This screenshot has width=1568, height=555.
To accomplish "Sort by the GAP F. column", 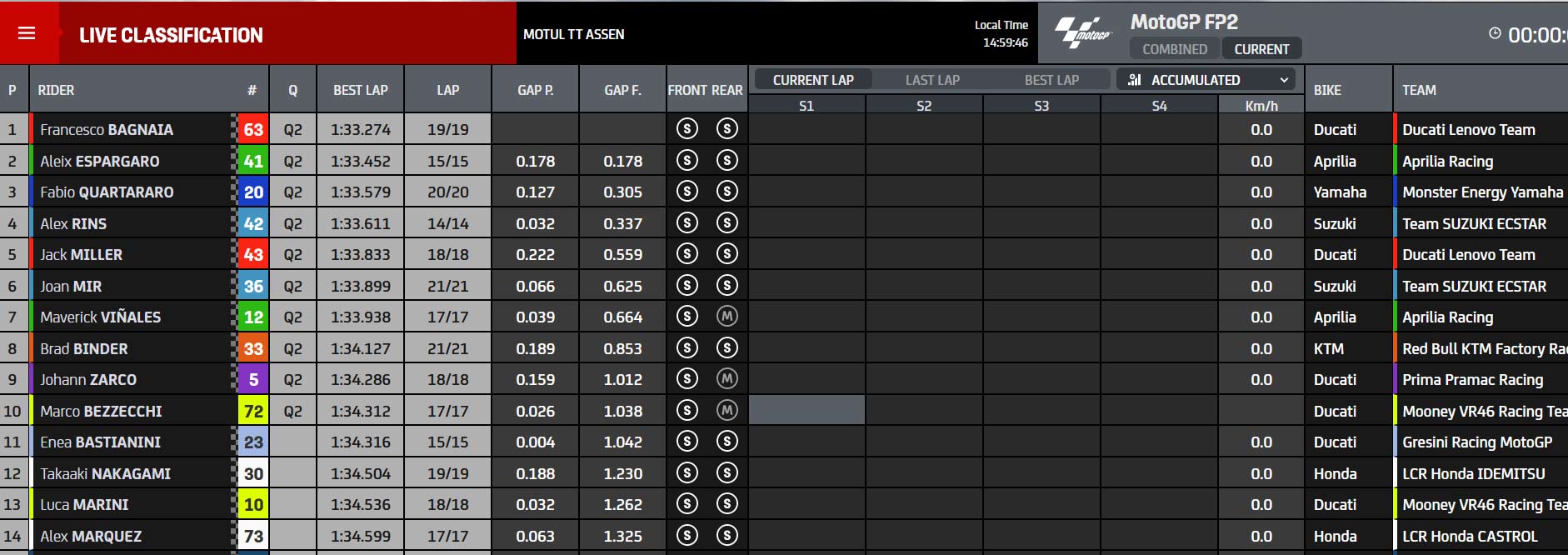I will point(623,90).
